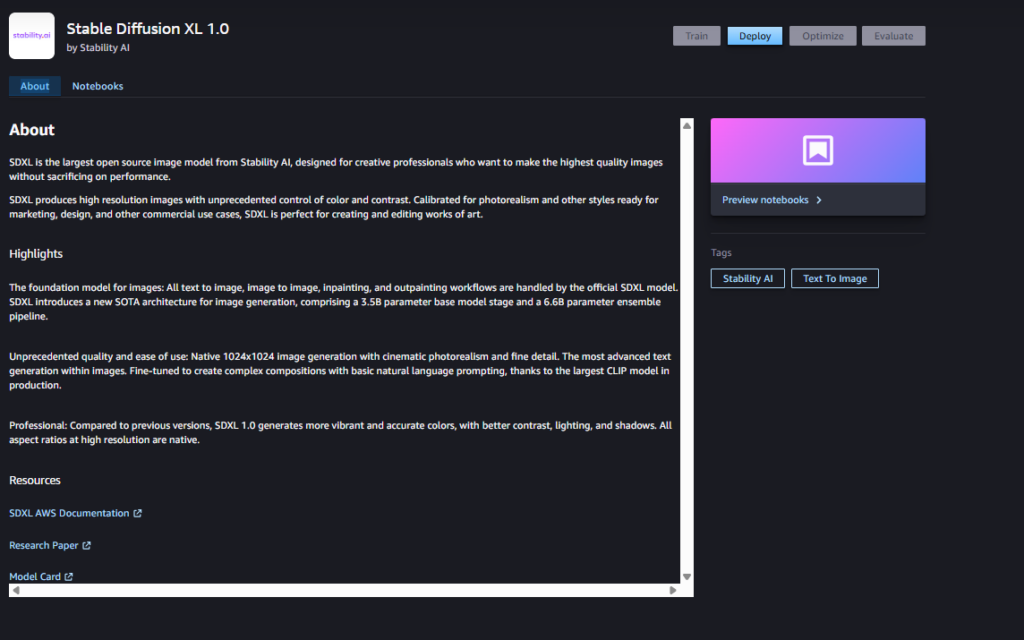Click the Tags label
This screenshot has width=1024, height=640.
point(721,253)
